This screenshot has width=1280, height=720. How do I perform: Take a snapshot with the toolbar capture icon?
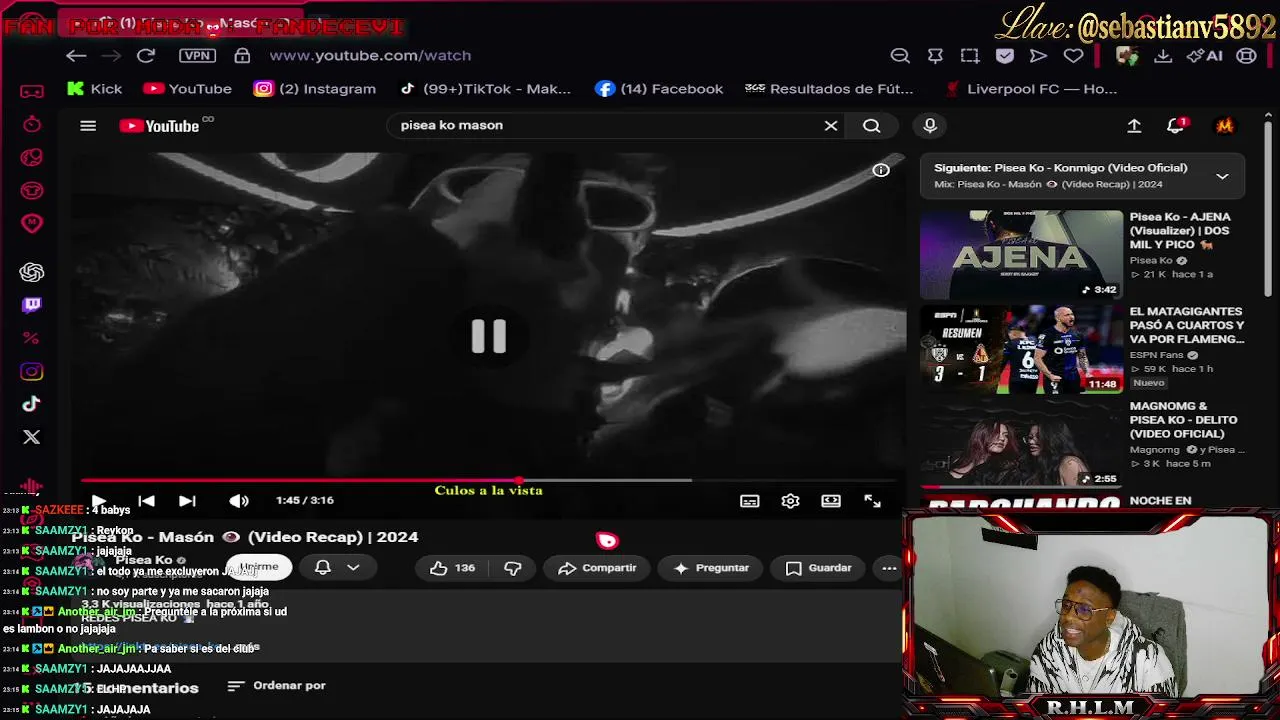point(970,56)
